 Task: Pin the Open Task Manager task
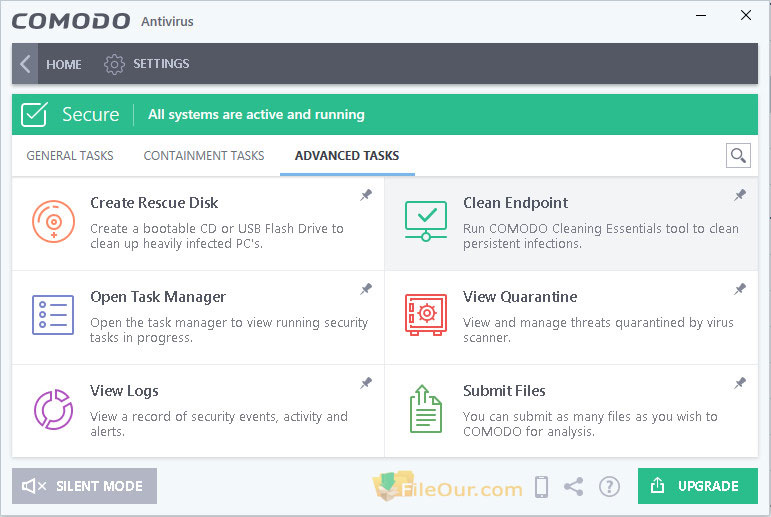[366, 289]
